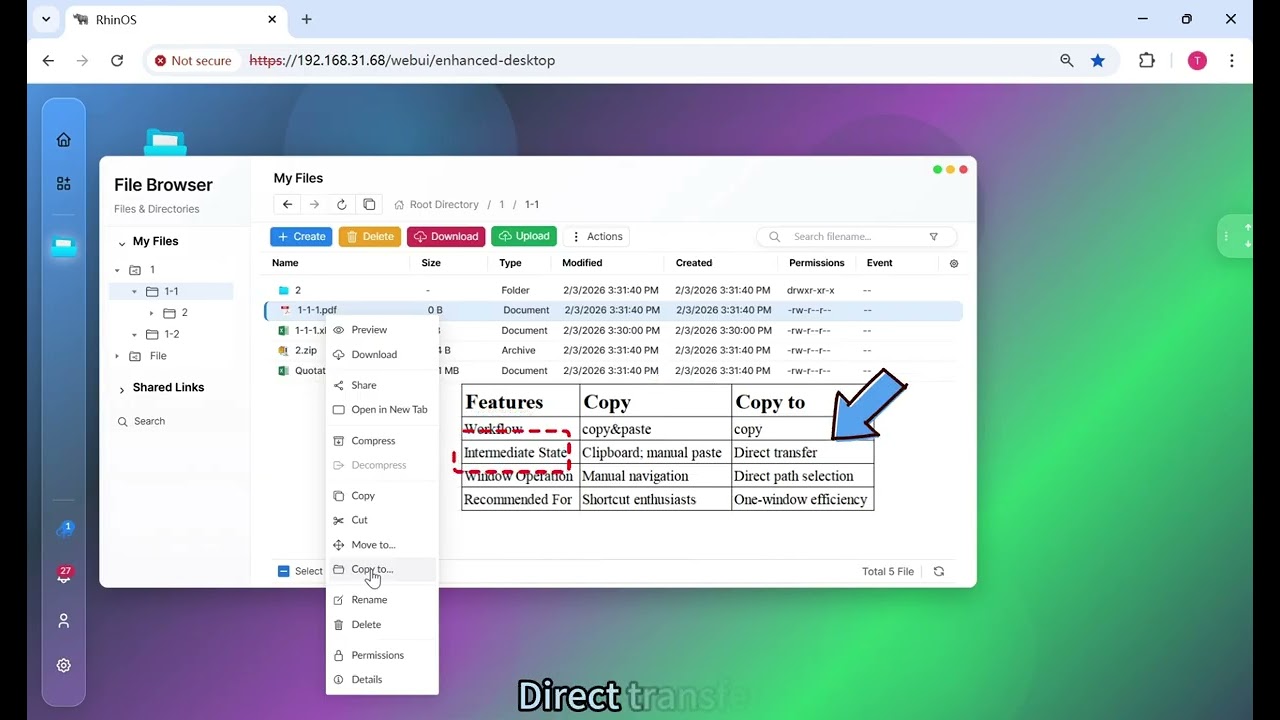Expand folder 2 in tree
Viewport: 1280px width, 720px height.
152,313
